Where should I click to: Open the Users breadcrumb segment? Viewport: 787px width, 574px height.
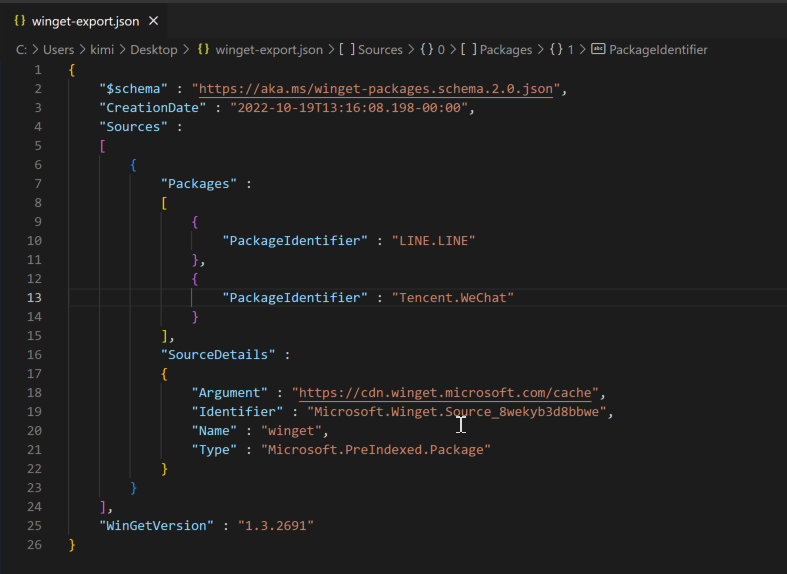pyautogui.click(x=58, y=50)
